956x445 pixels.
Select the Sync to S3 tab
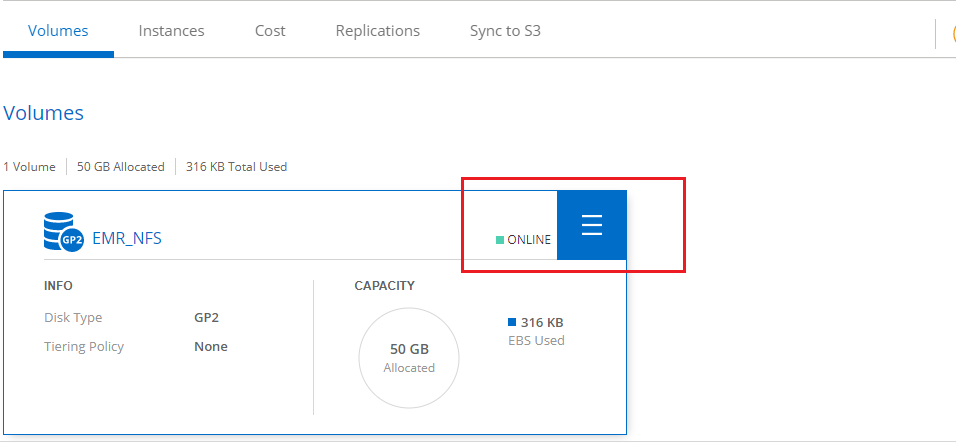pos(505,31)
